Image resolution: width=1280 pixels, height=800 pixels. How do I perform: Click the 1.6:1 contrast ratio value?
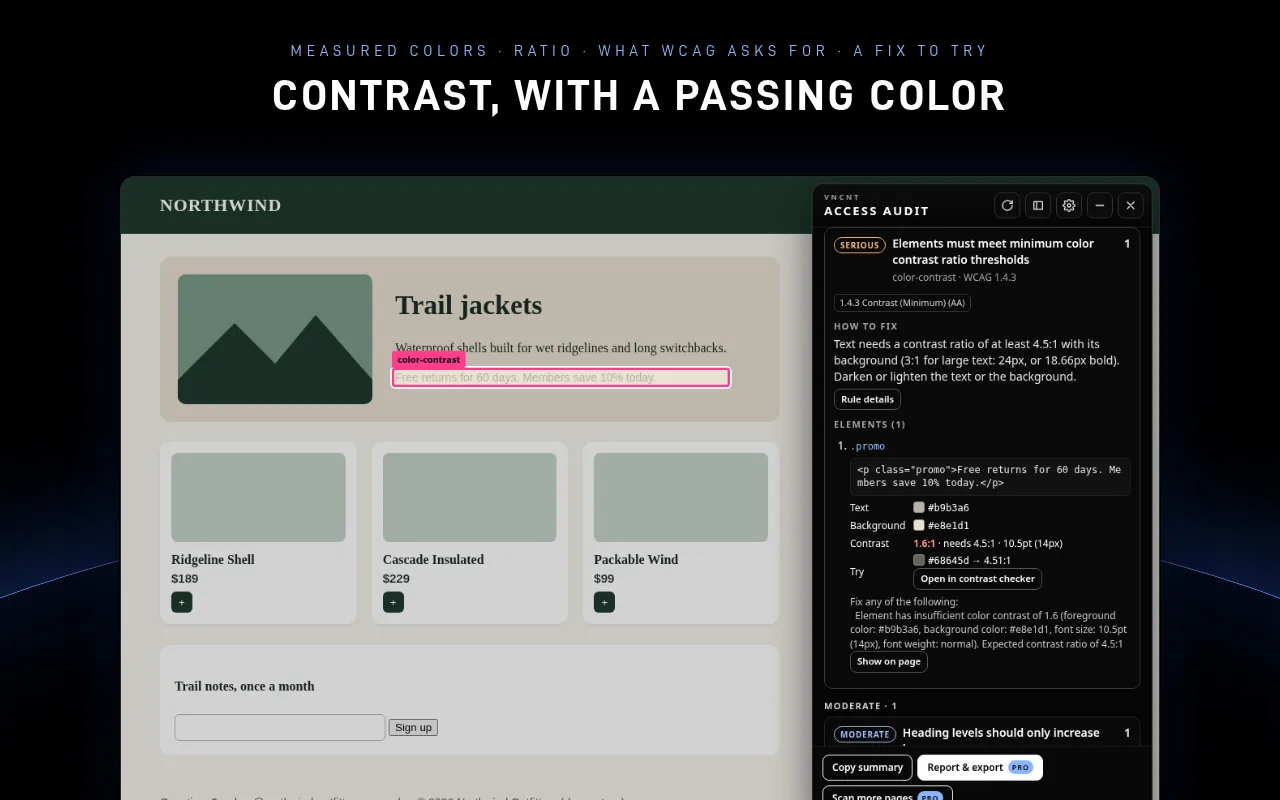coord(925,543)
